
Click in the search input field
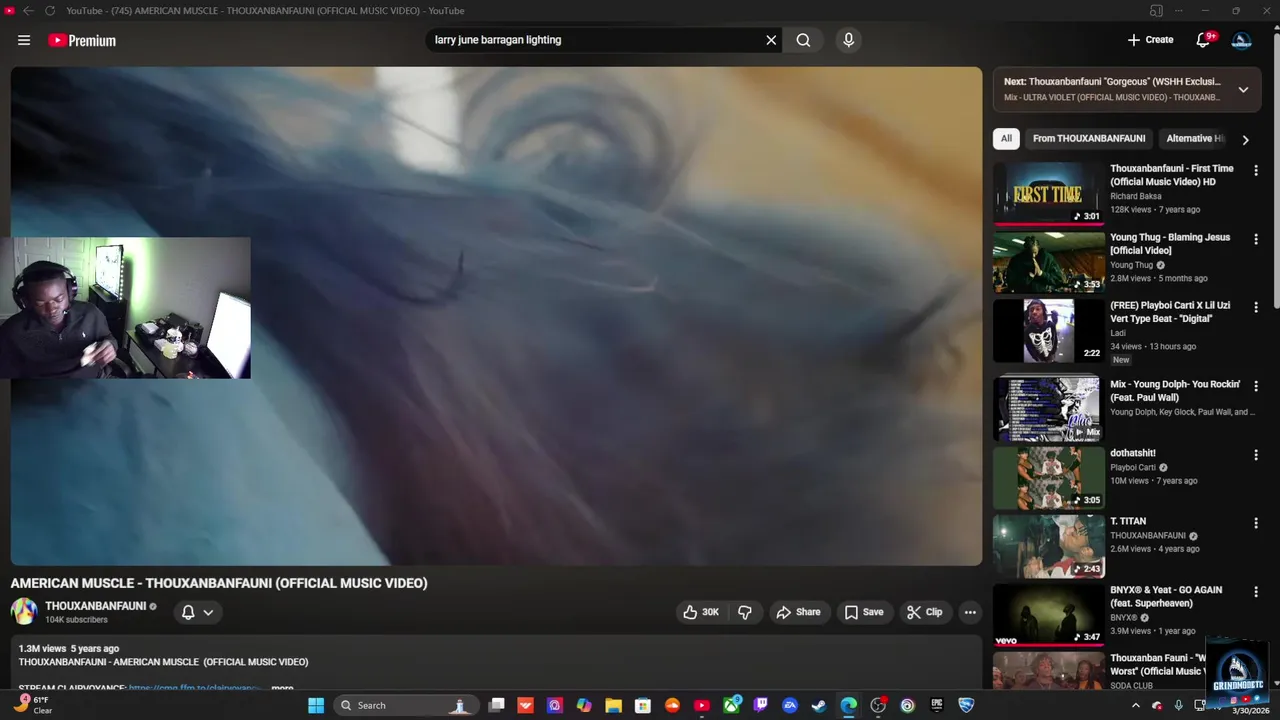pos(595,40)
